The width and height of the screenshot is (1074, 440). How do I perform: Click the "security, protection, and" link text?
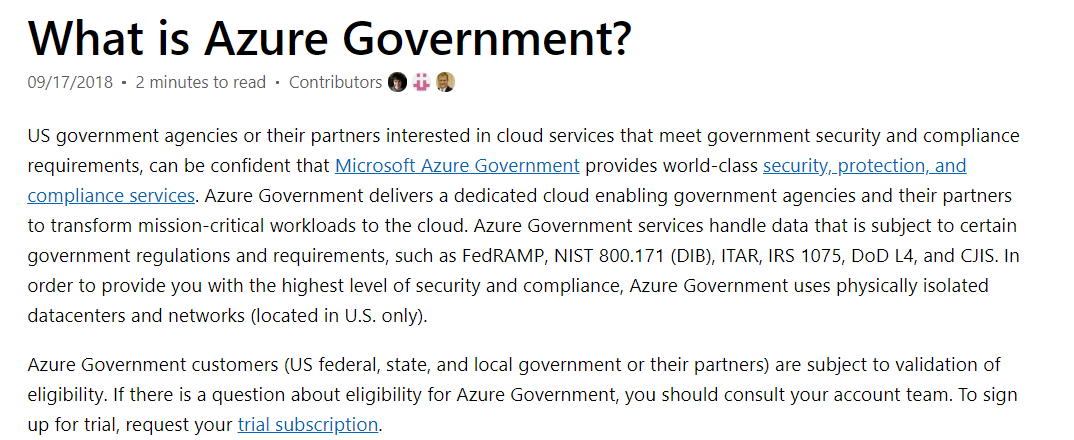coord(864,165)
